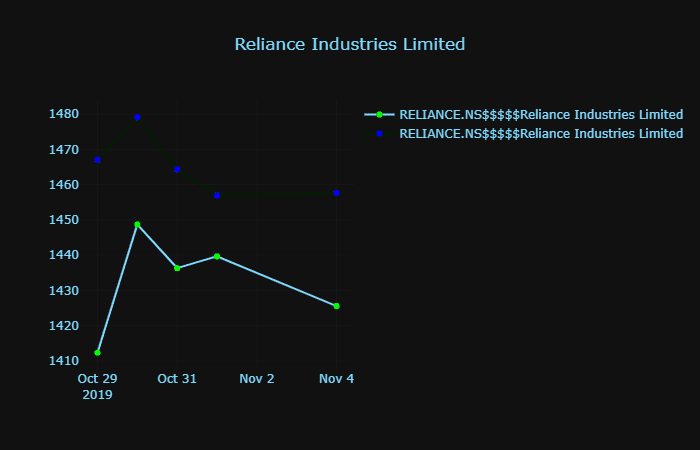Image resolution: width=700 pixels, height=450 pixels.
Task: Select the green data point on Nov 4
Action: (337, 306)
